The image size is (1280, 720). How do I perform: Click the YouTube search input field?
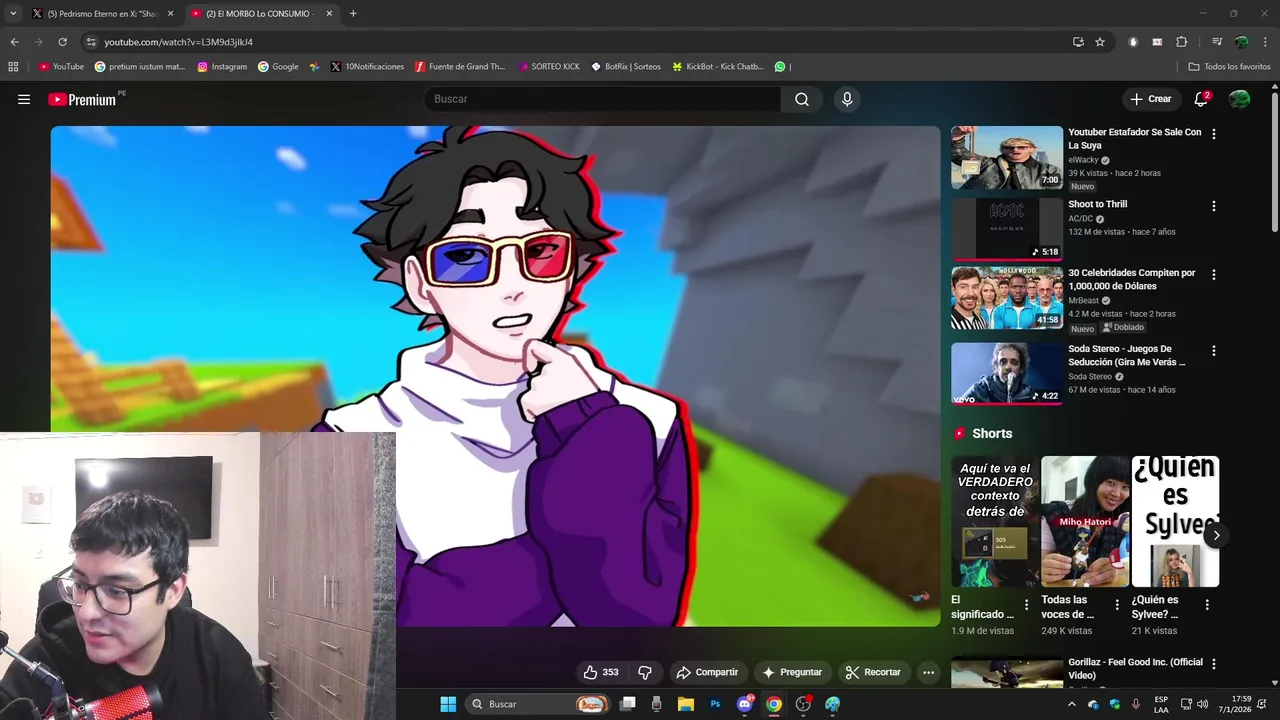(603, 99)
